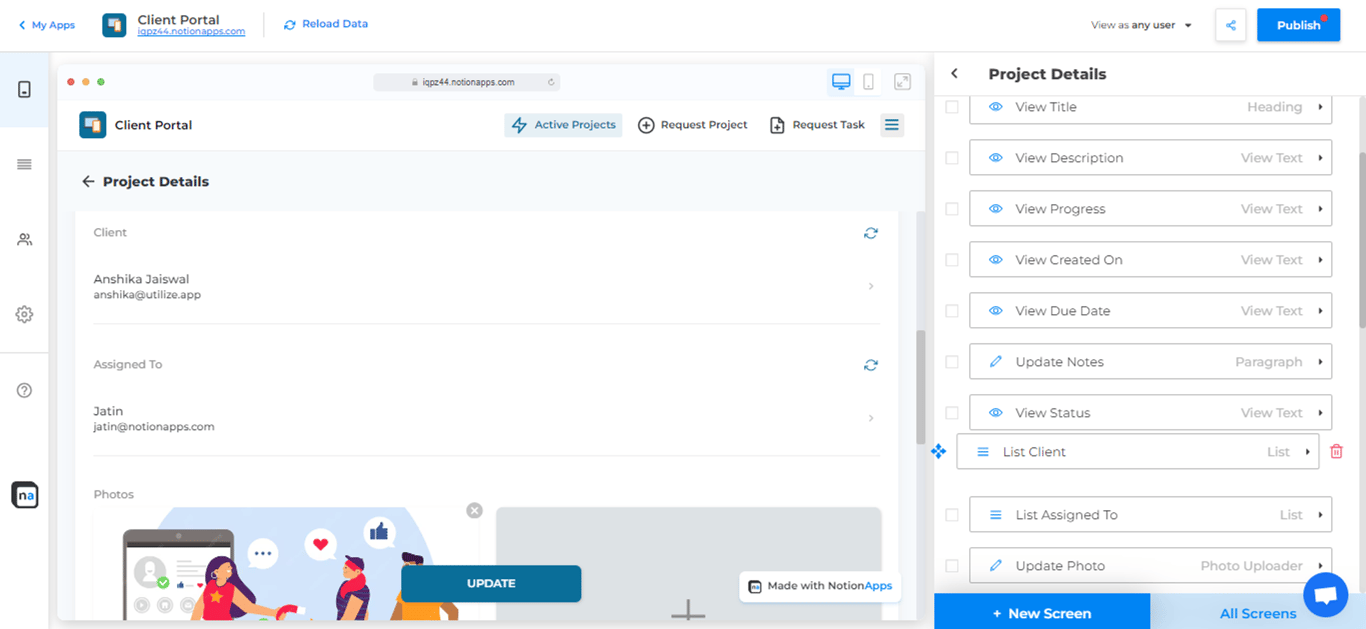1366x629 pixels.
Task: Publish the app
Action: click(x=1298, y=25)
